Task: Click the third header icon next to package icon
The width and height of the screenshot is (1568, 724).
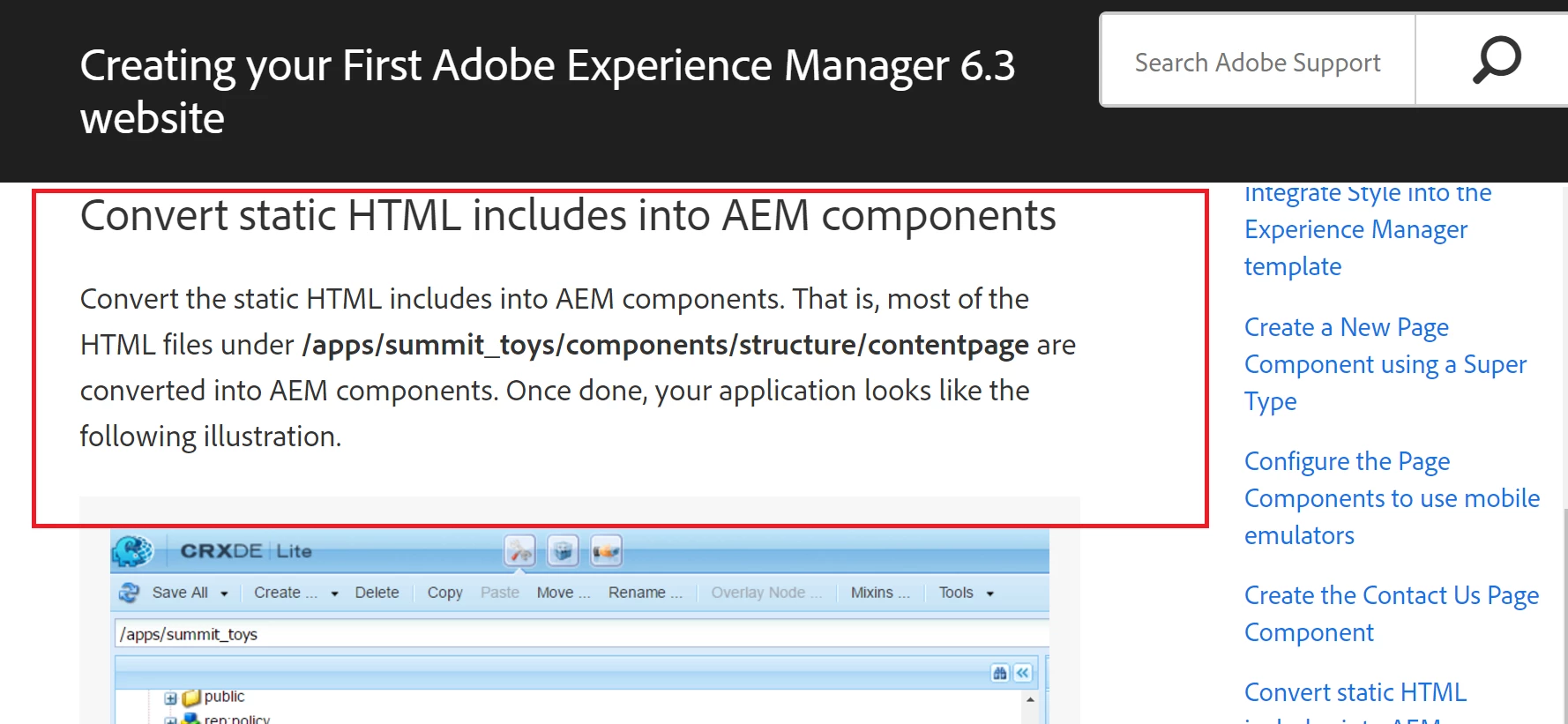Action: [606, 551]
